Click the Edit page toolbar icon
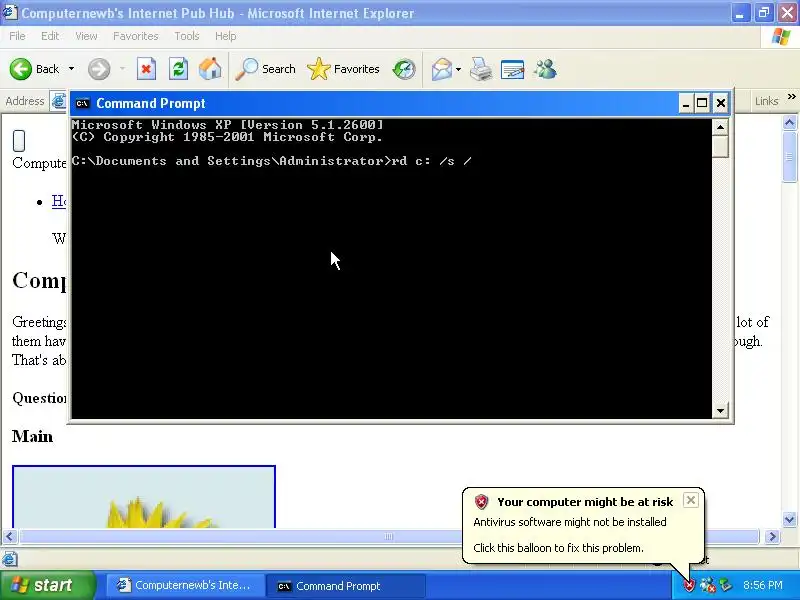The height and width of the screenshot is (600, 800). (512, 69)
